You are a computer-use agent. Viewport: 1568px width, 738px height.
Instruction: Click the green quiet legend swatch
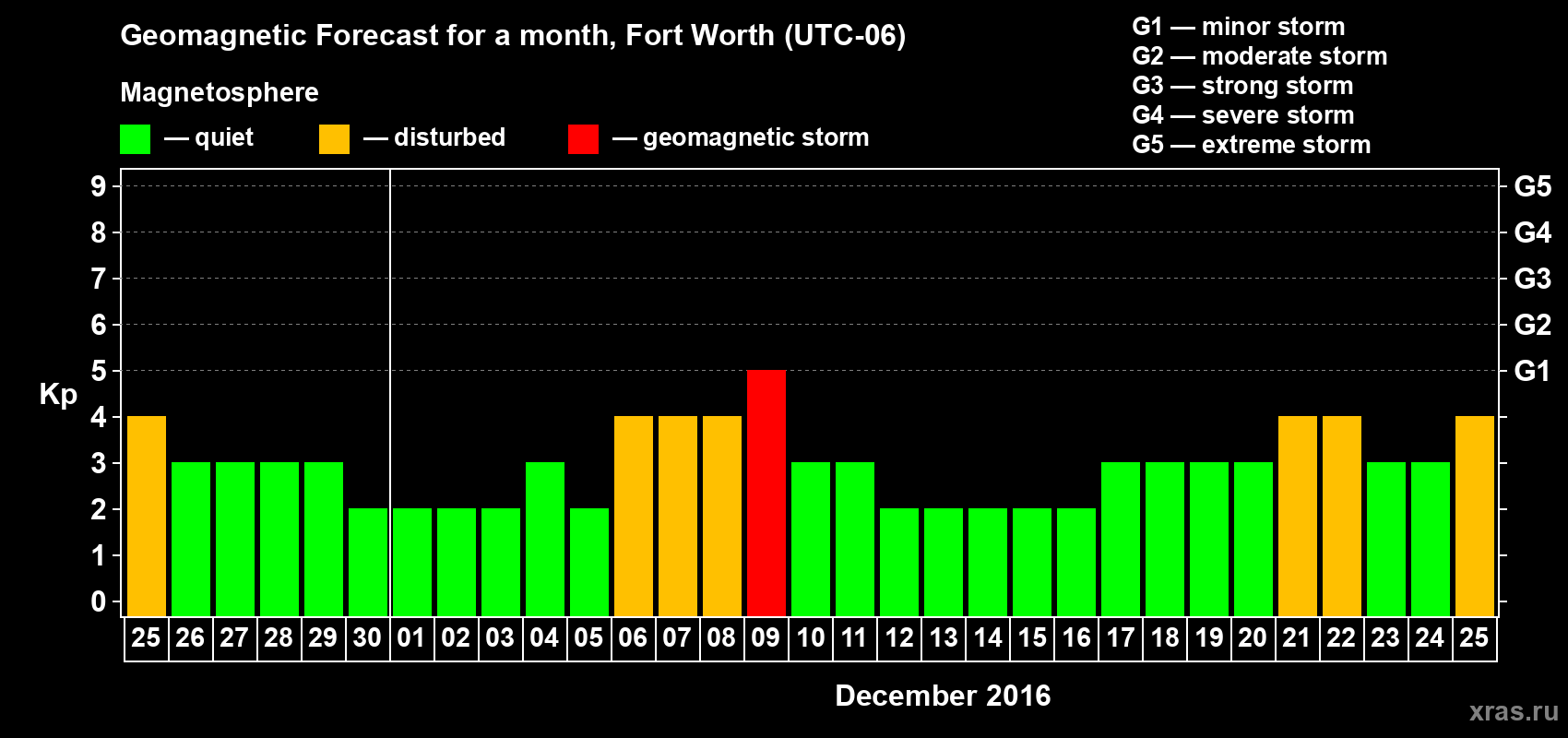tap(135, 139)
